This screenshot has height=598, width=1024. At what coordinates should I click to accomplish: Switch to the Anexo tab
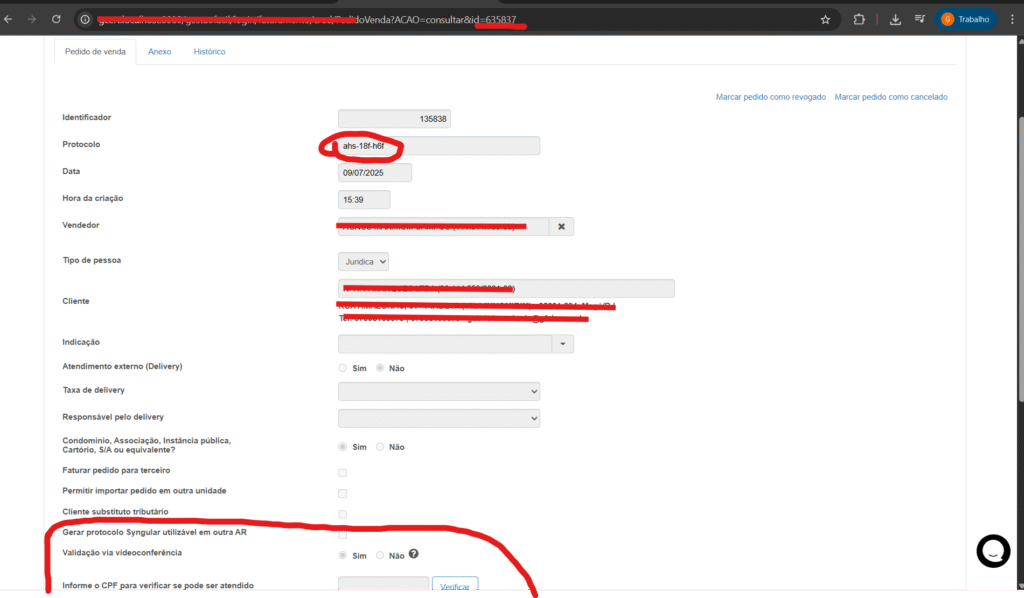point(159,52)
